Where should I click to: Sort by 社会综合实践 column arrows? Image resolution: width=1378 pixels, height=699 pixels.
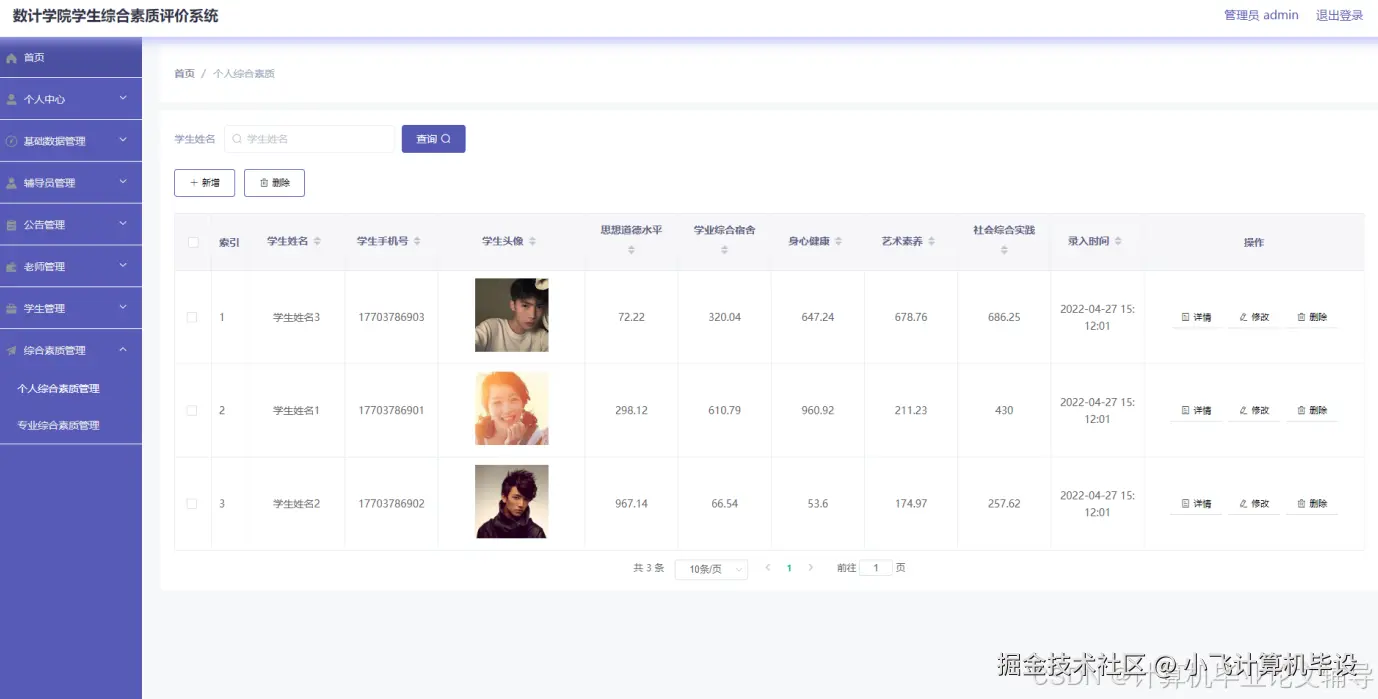1004,250
